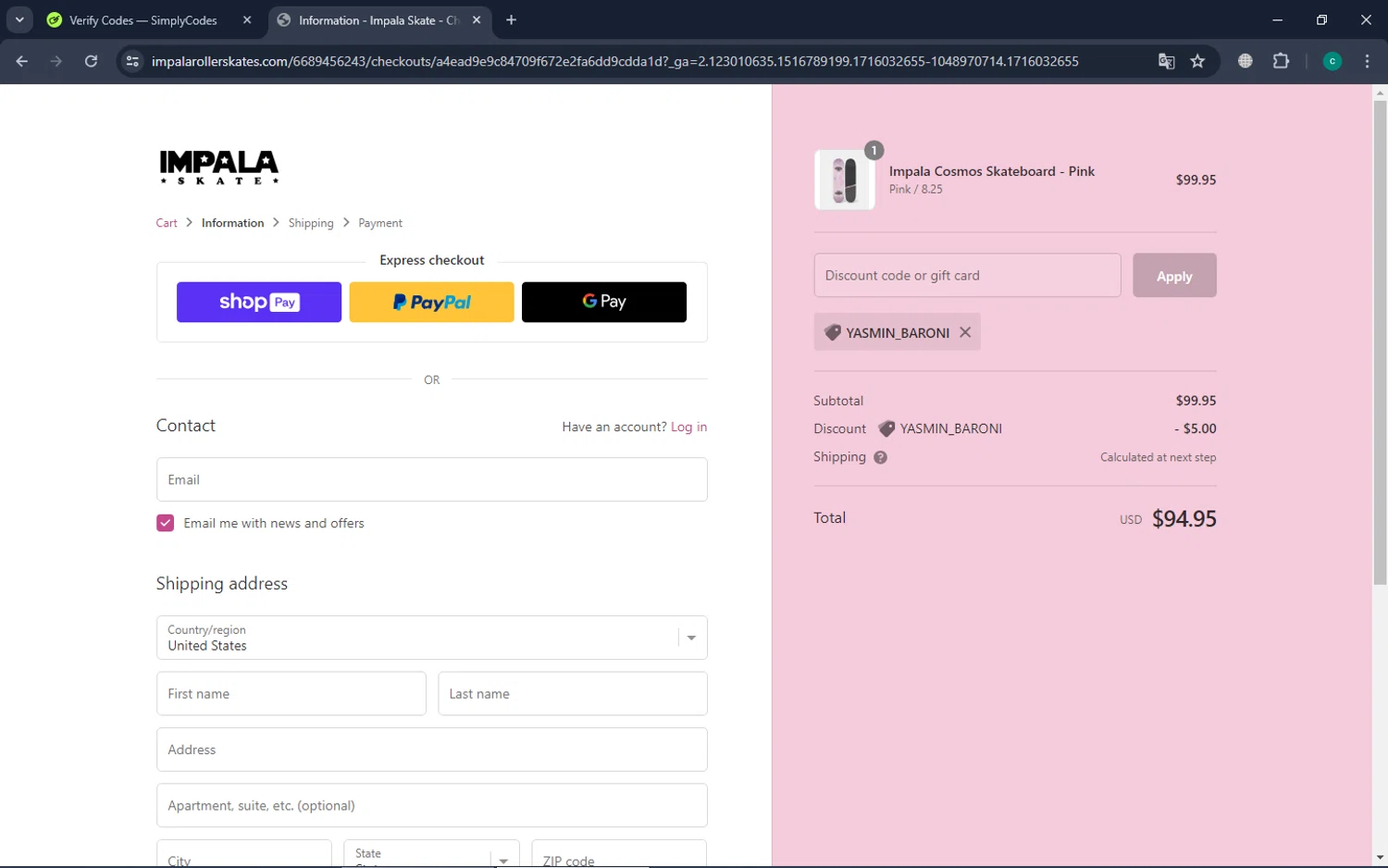
Task: Click the globe extension icon in toolbar
Action: pos(1245,61)
